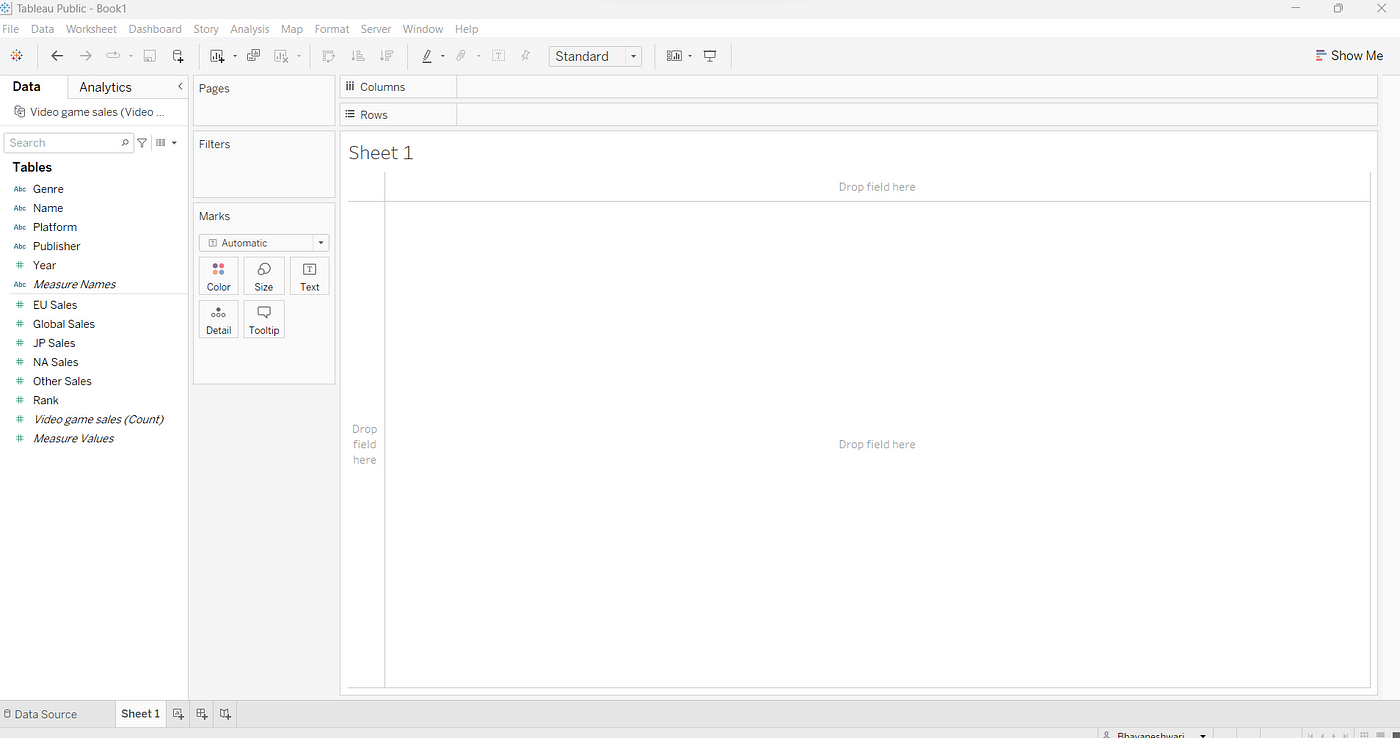Click the Show Me button

(1350, 56)
